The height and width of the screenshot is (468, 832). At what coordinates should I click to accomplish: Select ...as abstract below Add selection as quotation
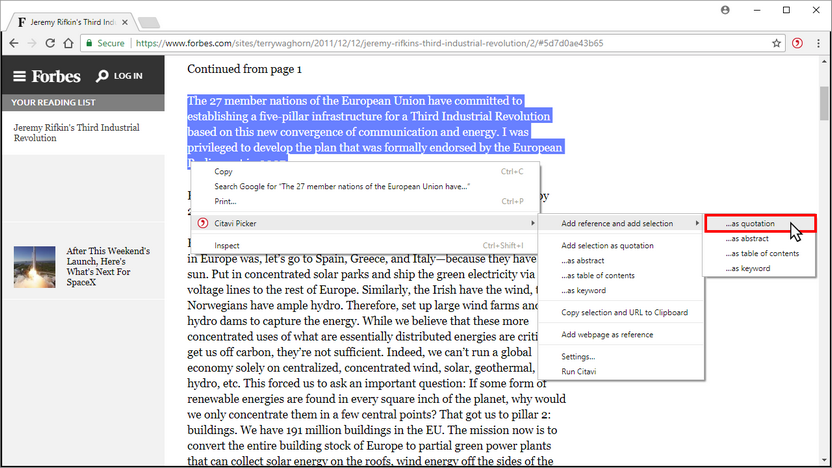tap(621, 261)
